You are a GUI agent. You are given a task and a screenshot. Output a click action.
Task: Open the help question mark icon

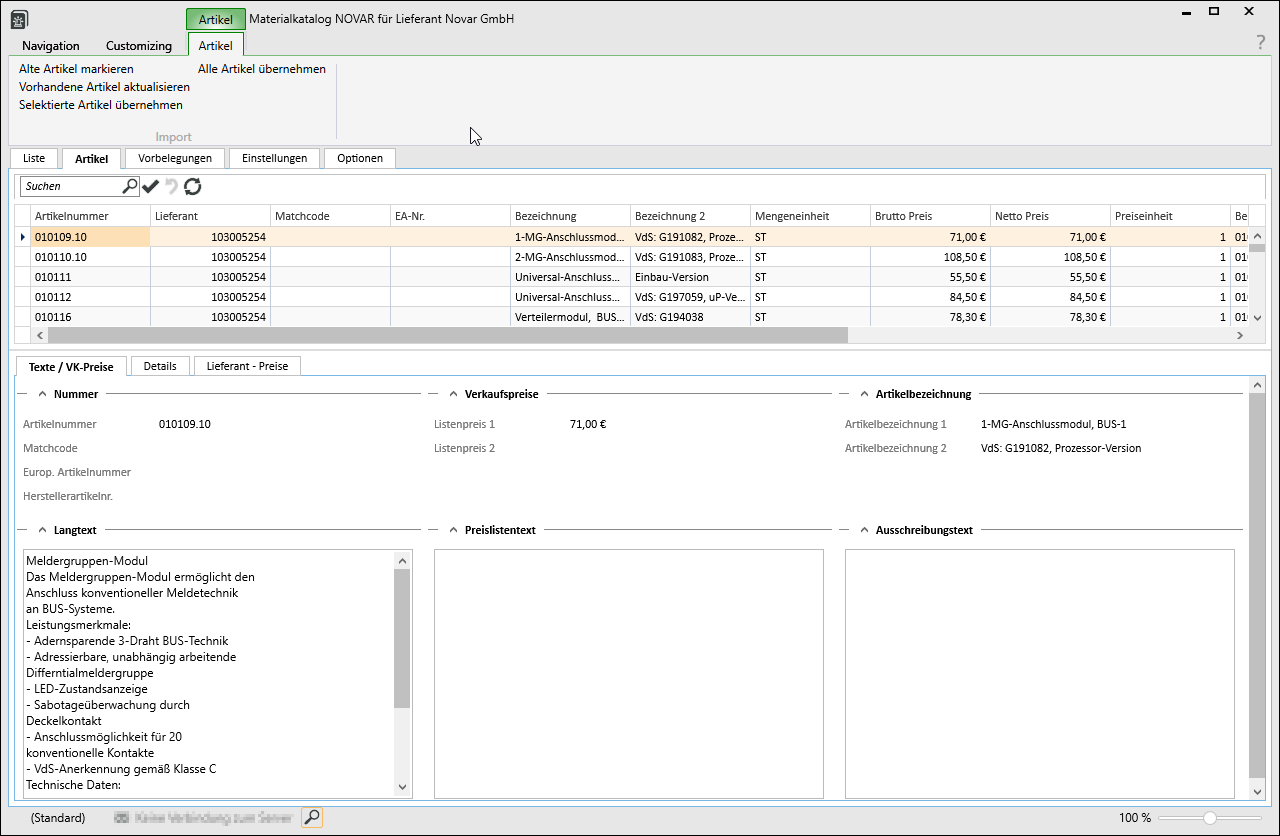(1260, 42)
